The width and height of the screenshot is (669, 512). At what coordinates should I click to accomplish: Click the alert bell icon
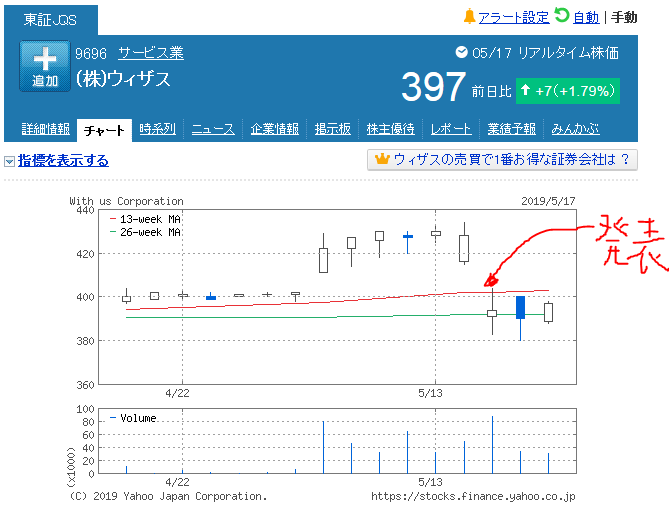coord(469,17)
